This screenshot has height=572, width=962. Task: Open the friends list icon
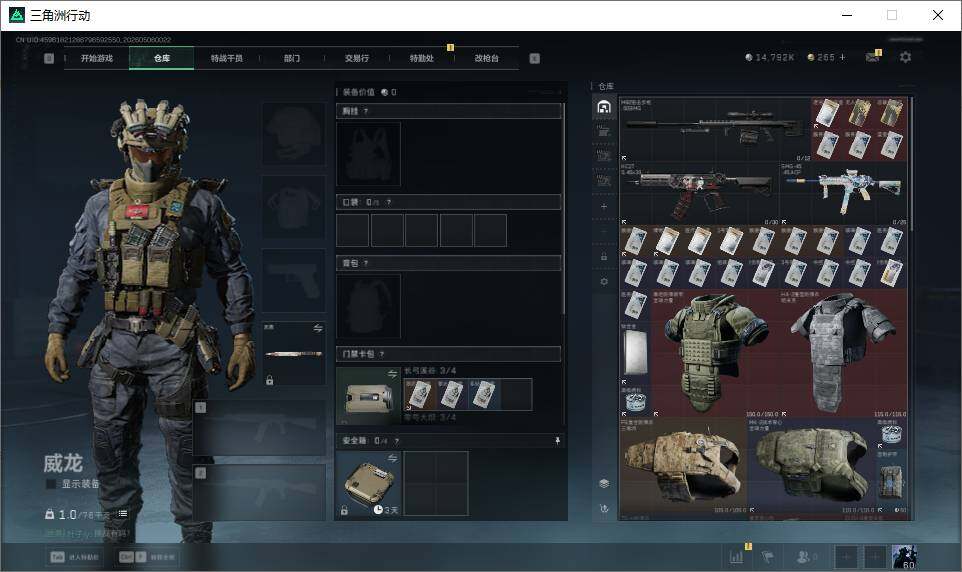point(805,557)
